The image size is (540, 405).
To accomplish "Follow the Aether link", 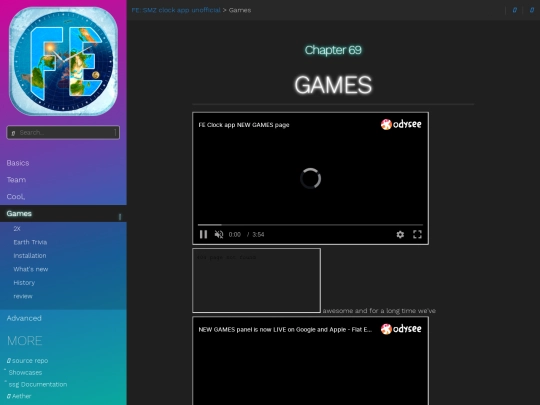I will point(19,396).
